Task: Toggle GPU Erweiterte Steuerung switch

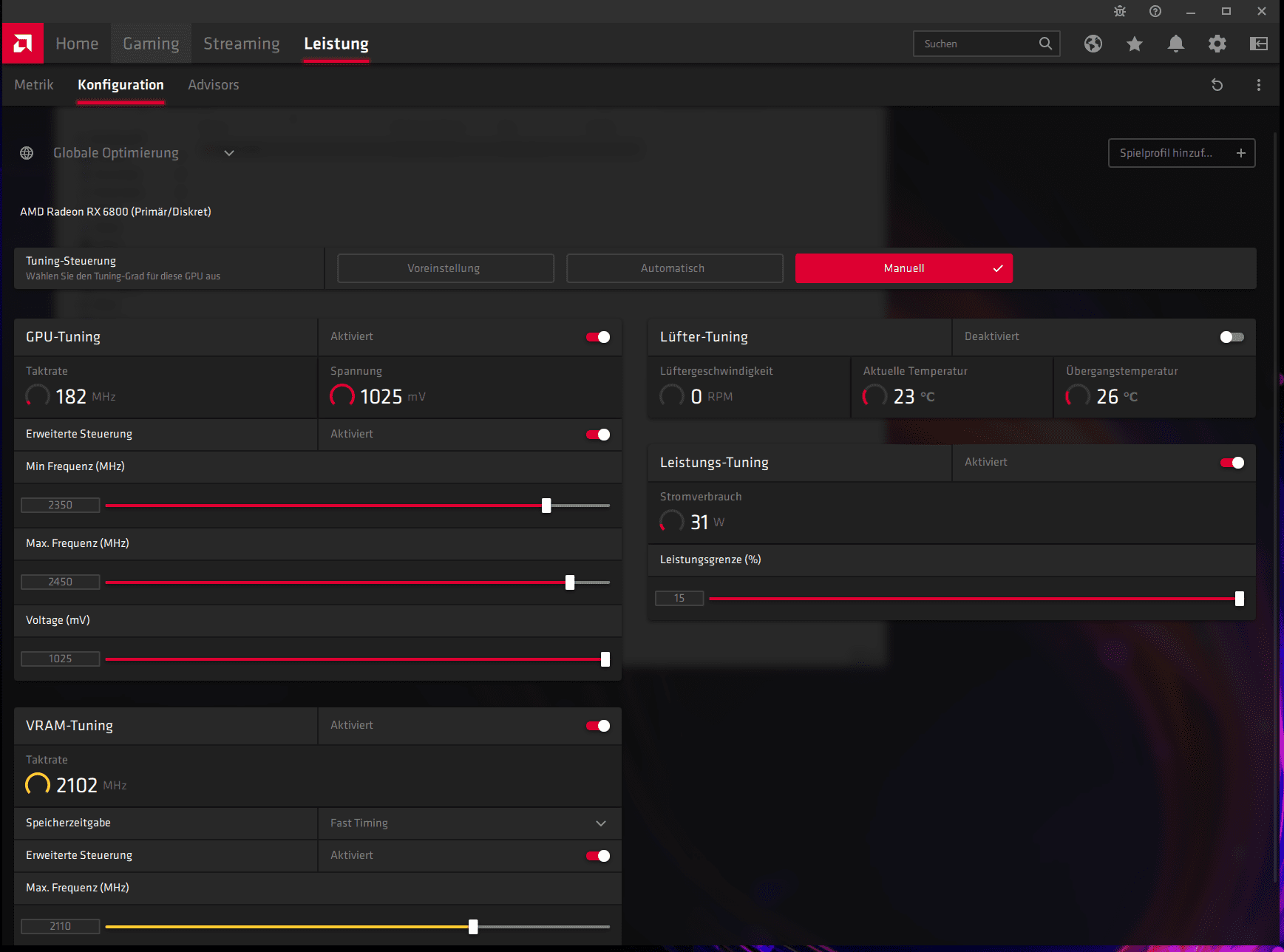Action: [598, 435]
